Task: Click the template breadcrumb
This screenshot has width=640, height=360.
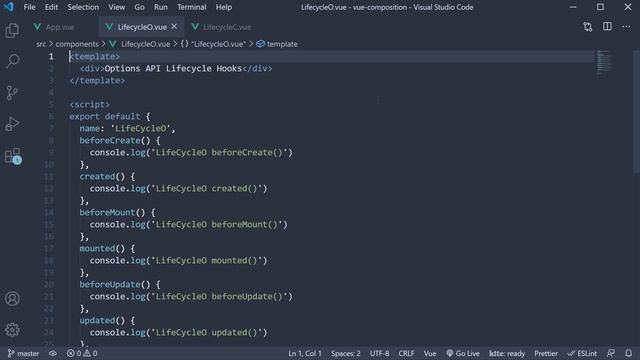Action: (277, 44)
